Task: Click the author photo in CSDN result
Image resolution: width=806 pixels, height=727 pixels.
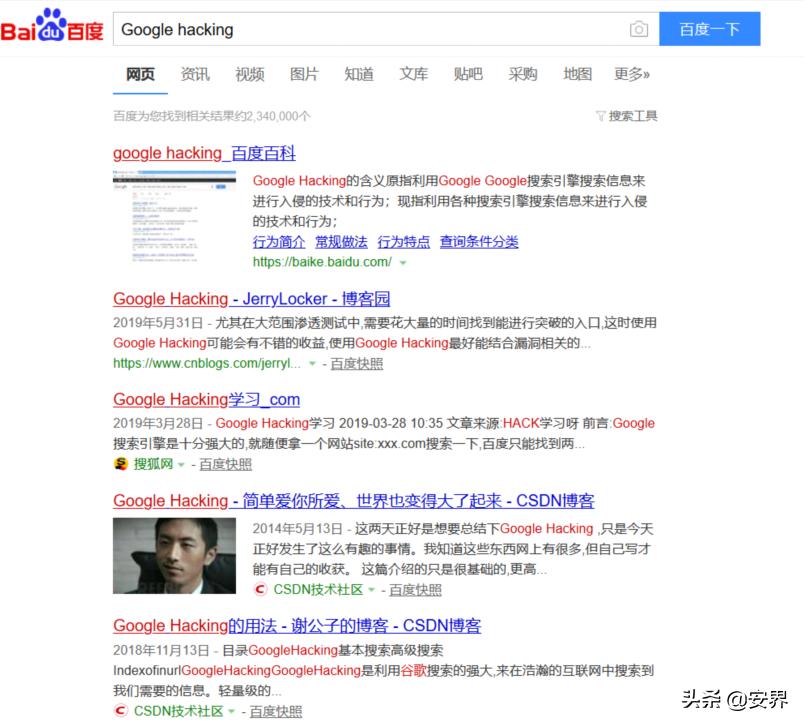Action: point(177,553)
